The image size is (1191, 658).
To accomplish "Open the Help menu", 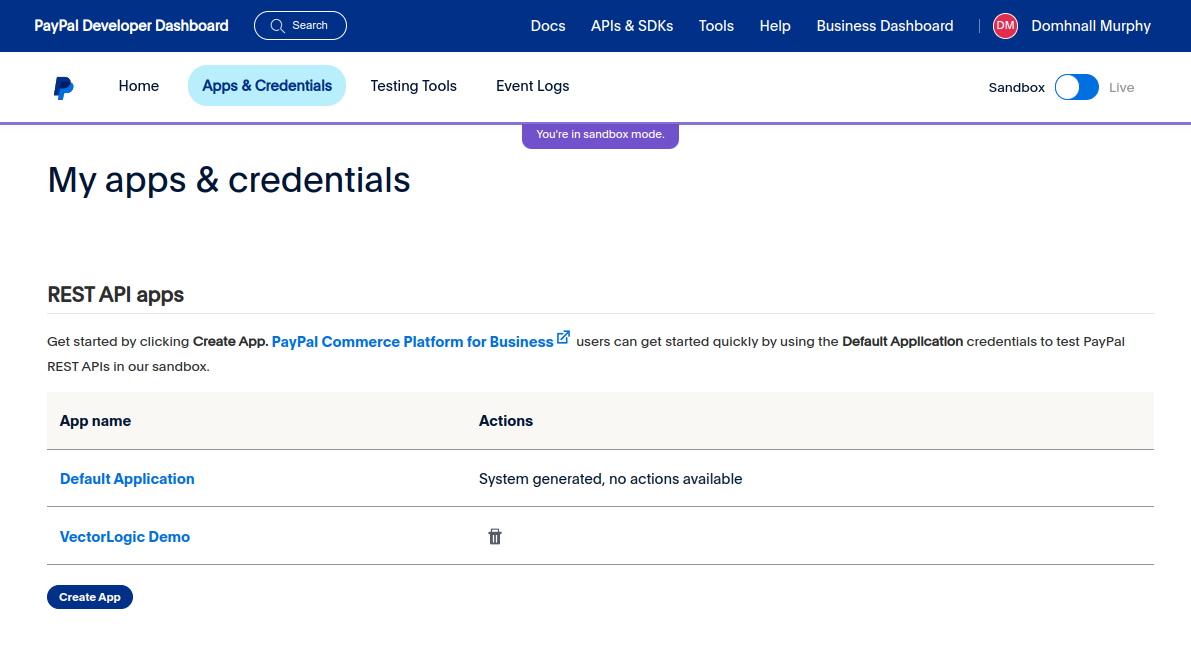I will [775, 26].
